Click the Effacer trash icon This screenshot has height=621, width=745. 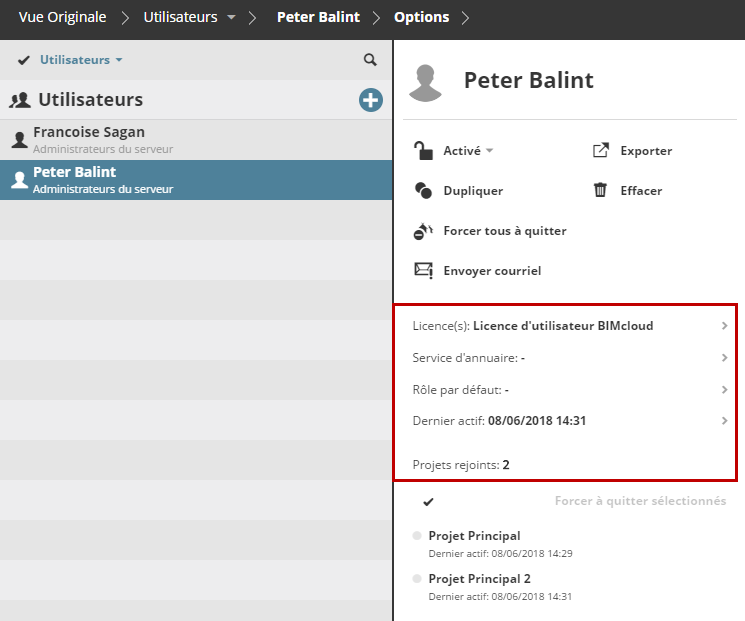(601, 190)
